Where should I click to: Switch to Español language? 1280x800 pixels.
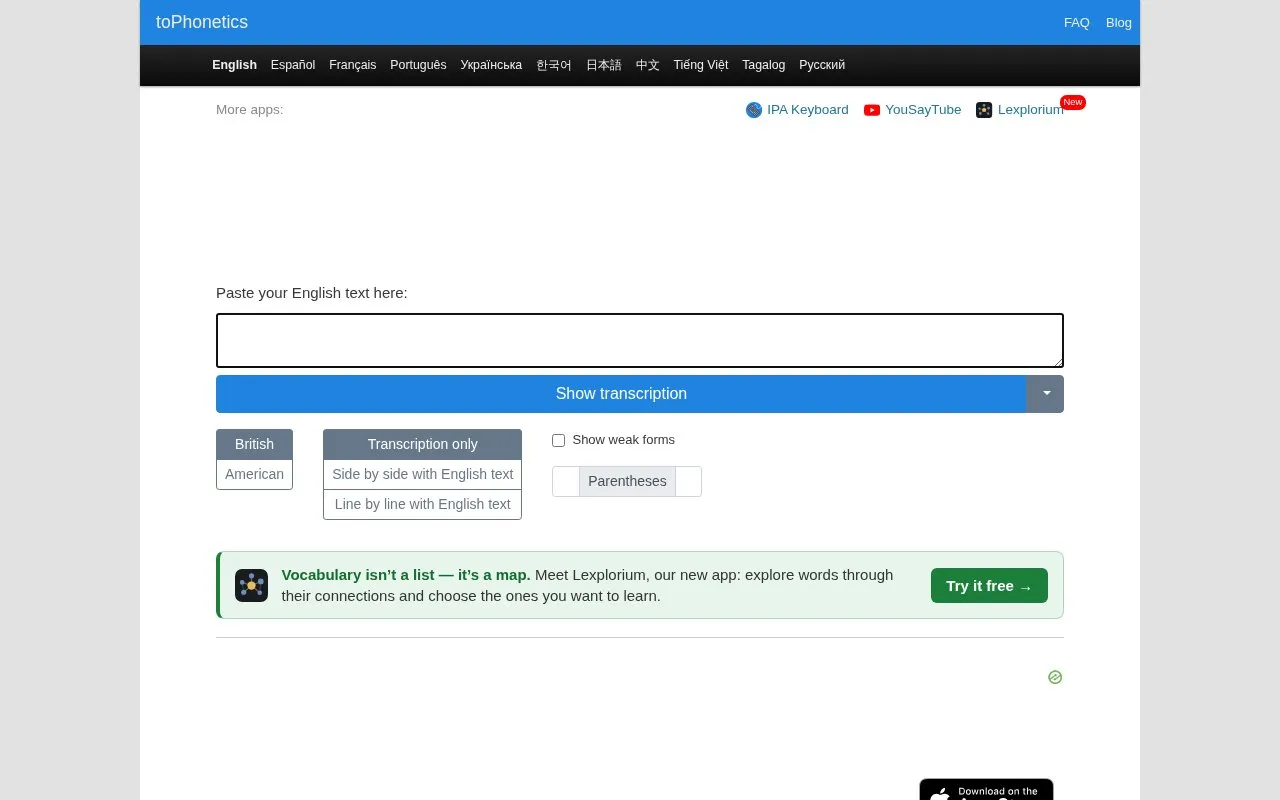[293, 65]
